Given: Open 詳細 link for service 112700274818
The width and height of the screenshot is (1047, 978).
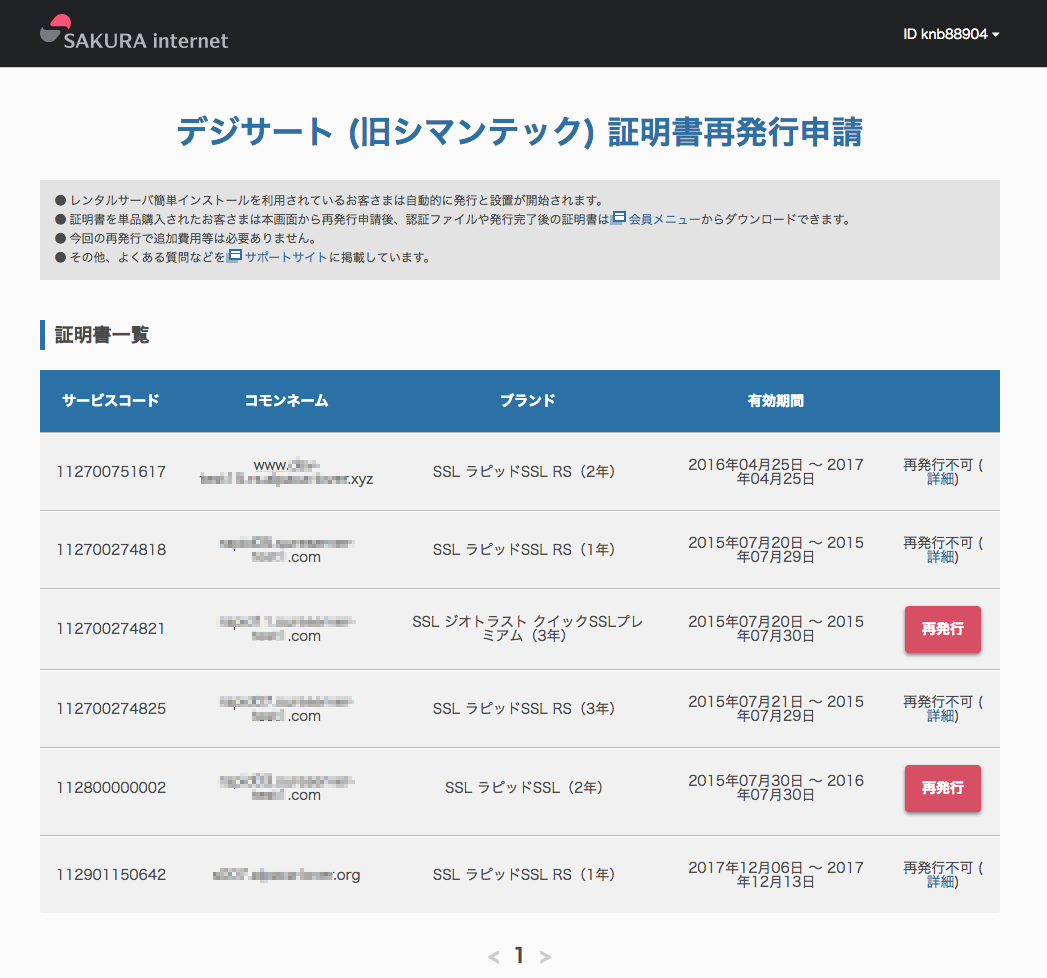Looking at the screenshot, I should pyautogui.click(x=941, y=557).
